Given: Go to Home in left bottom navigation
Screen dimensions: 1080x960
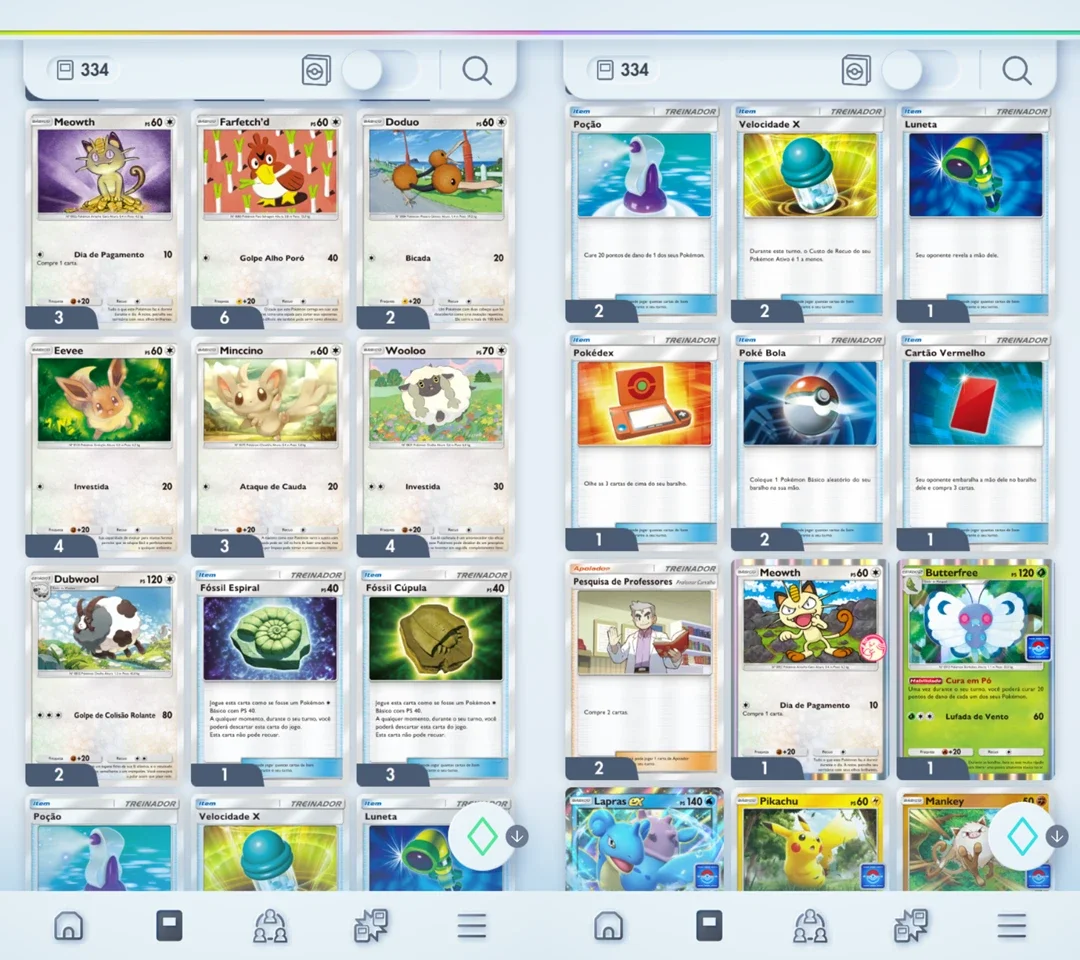Looking at the screenshot, I should coord(69,926).
